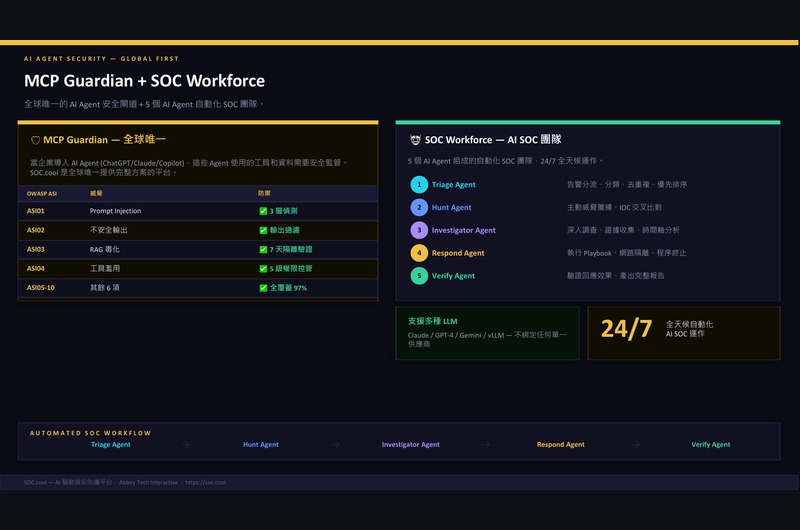This screenshot has height=530, width=800.
Task: Click Verify Agent in the SOC Workforce list
Action: [x=454, y=276]
